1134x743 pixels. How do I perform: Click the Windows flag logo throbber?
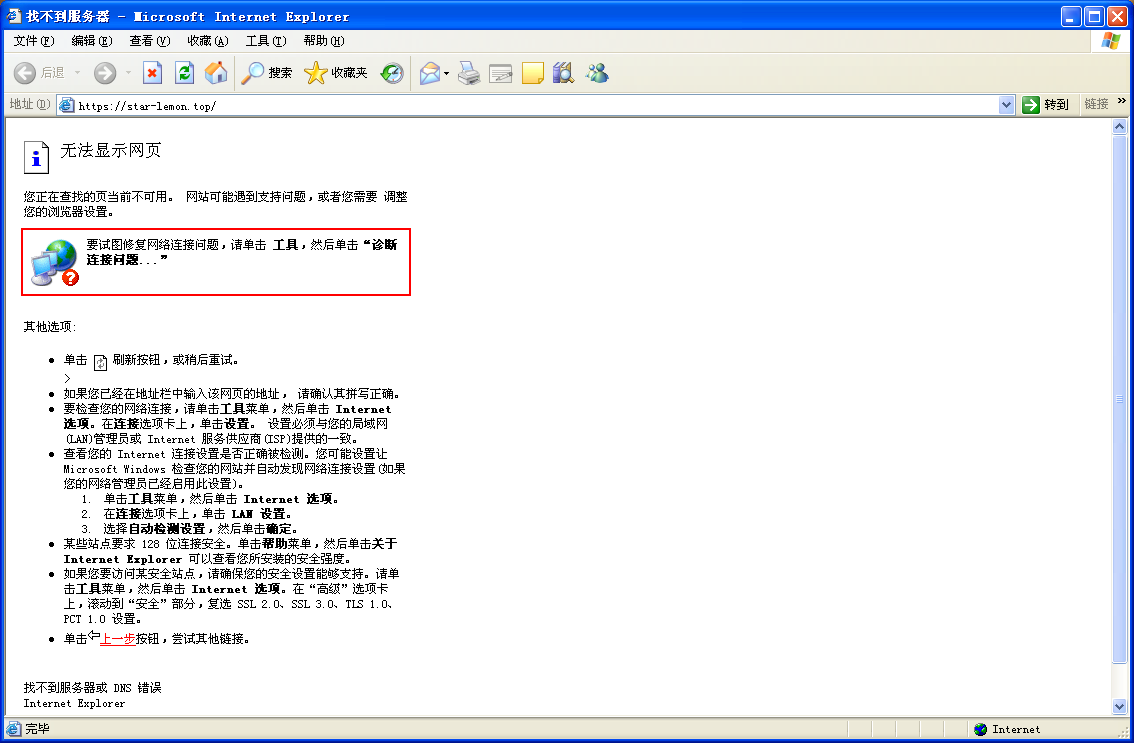(1111, 41)
